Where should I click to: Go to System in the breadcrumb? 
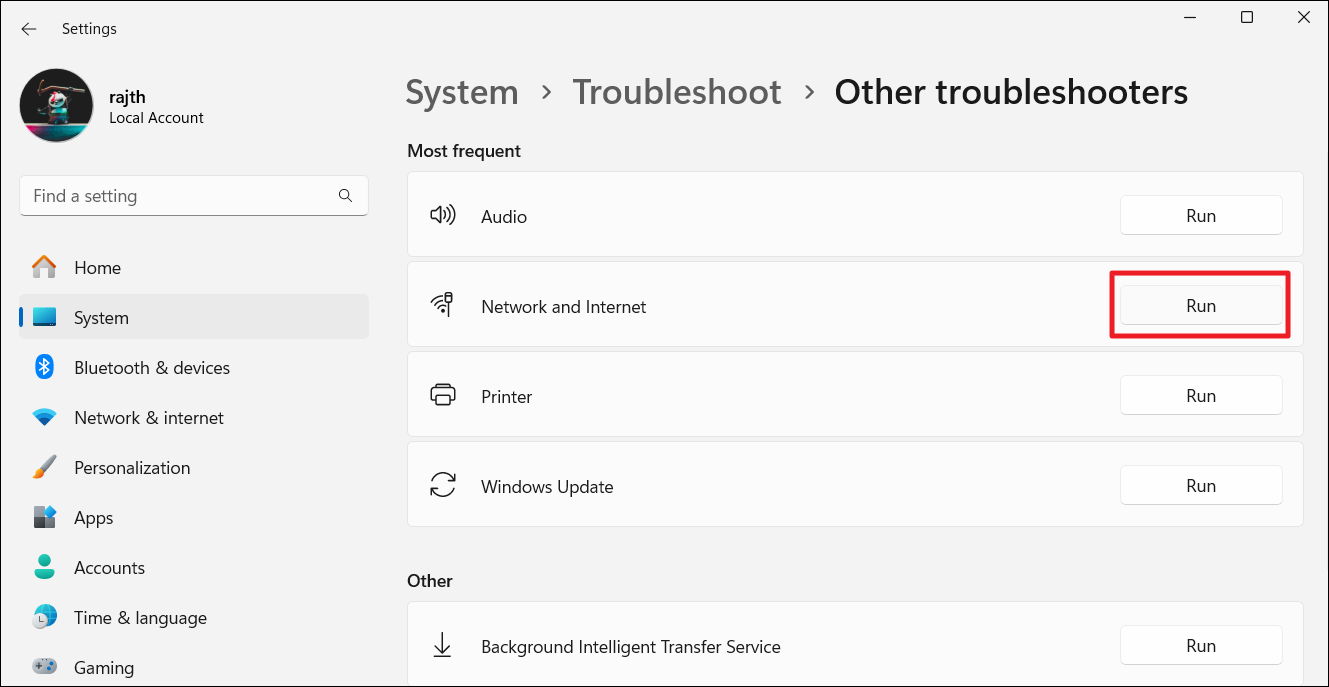462,92
